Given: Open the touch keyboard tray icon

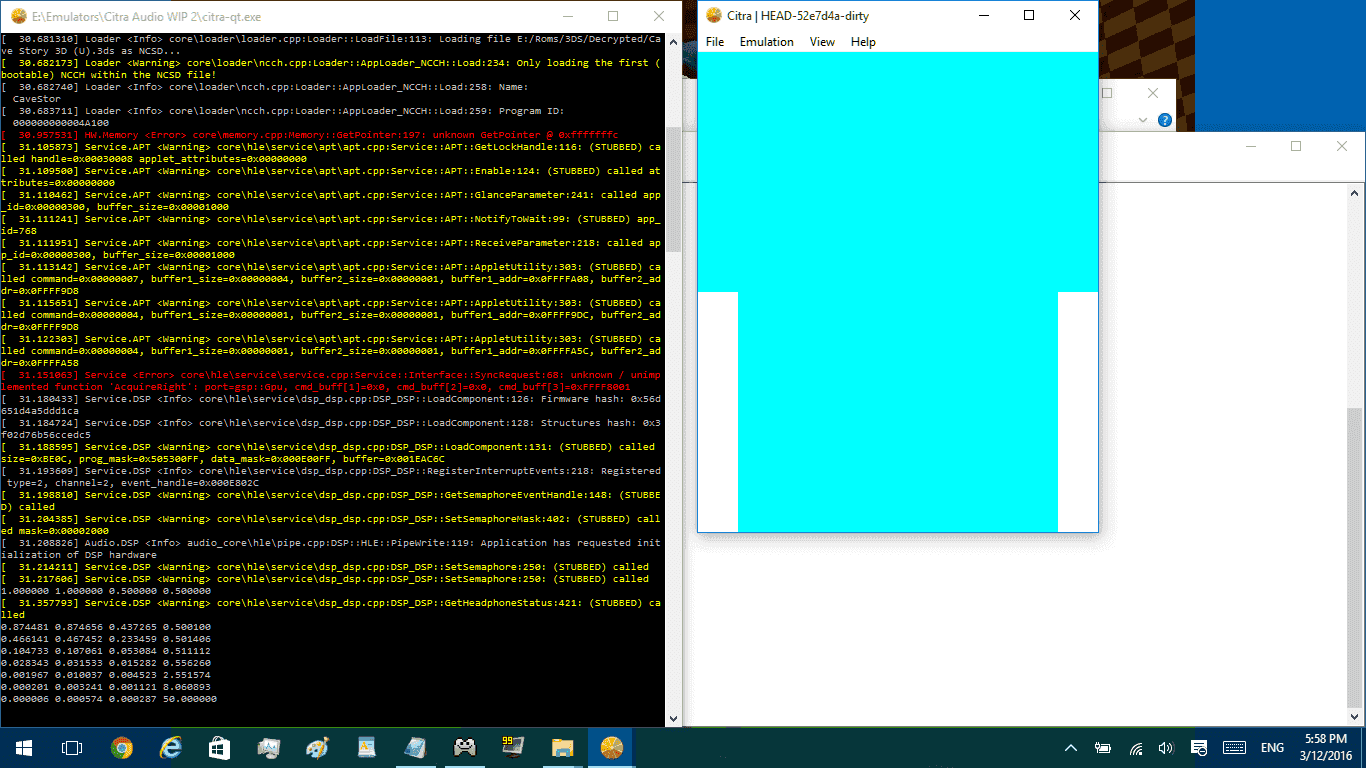Looking at the screenshot, I should [x=1234, y=748].
